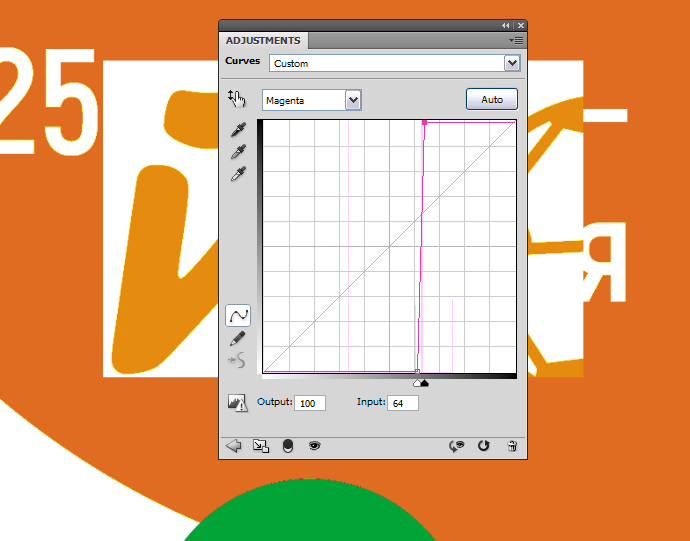Choose the edit points curve tool
690x541 pixels.
pos(238,315)
